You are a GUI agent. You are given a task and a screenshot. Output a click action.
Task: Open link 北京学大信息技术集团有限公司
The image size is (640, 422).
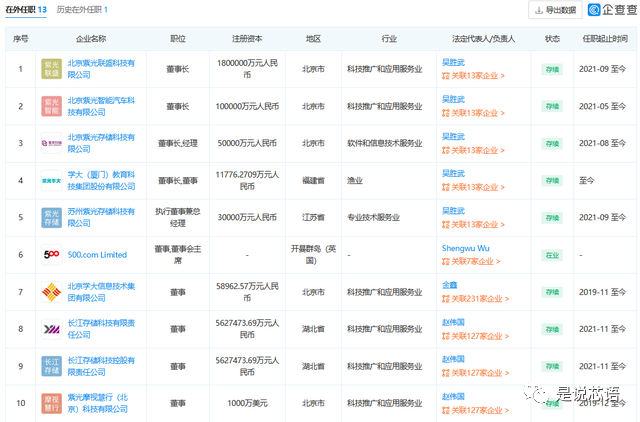coord(101,292)
